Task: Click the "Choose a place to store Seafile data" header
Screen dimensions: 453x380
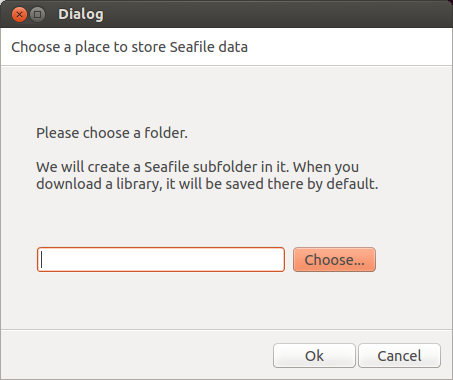Action: tap(129, 47)
